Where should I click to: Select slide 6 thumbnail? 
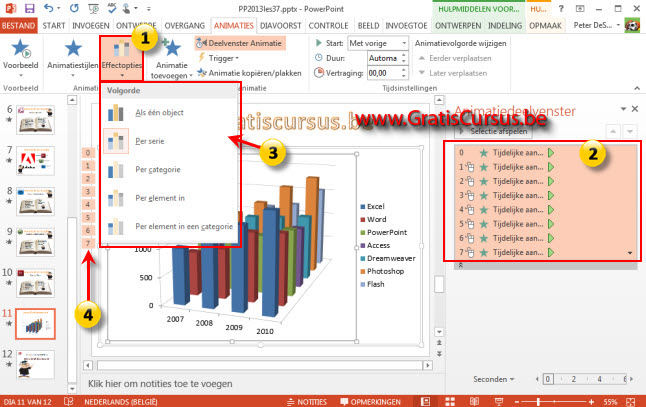(x=35, y=119)
